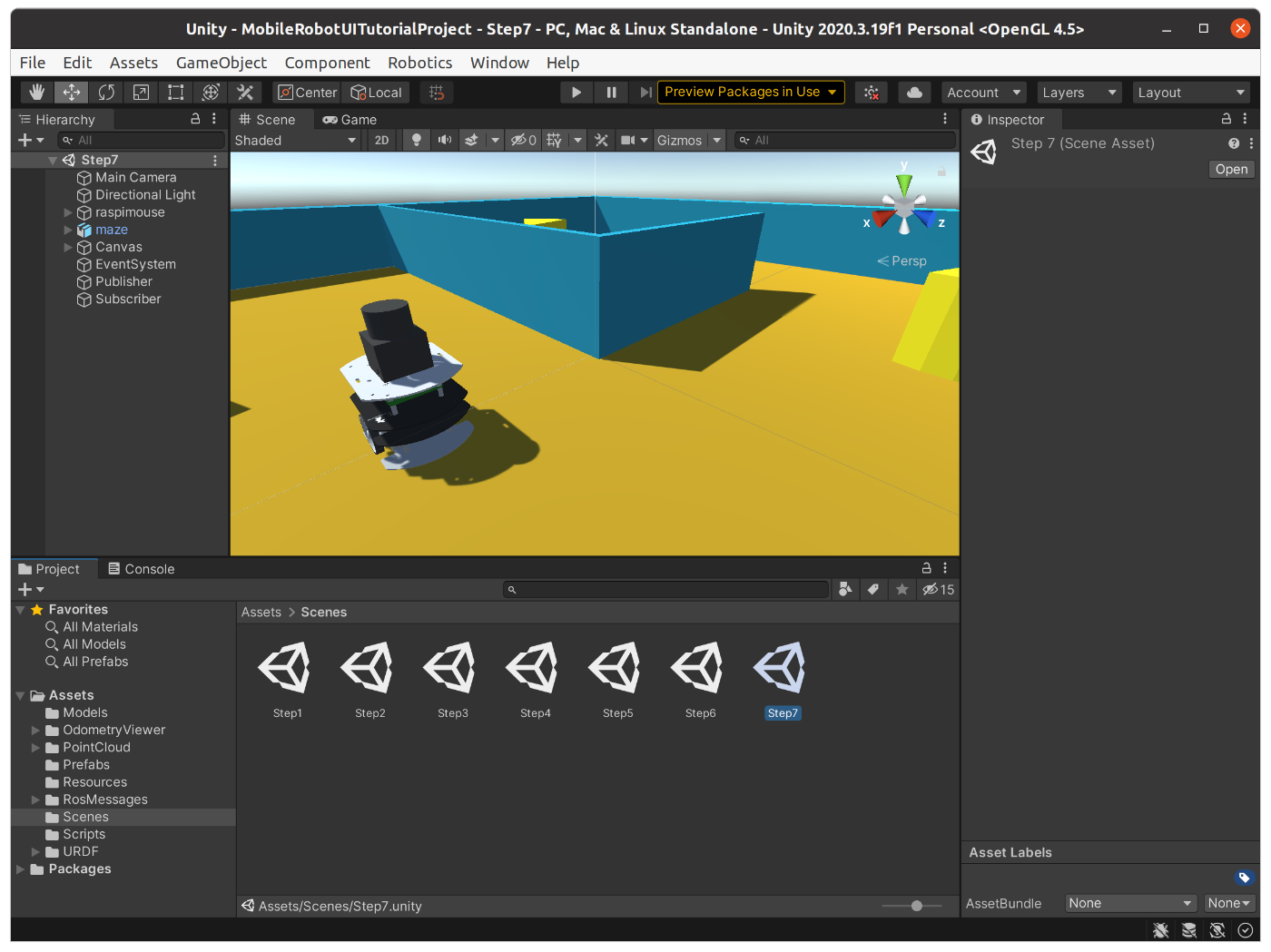
Task: Select the Scale tool
Action: [x=141, y=93]
